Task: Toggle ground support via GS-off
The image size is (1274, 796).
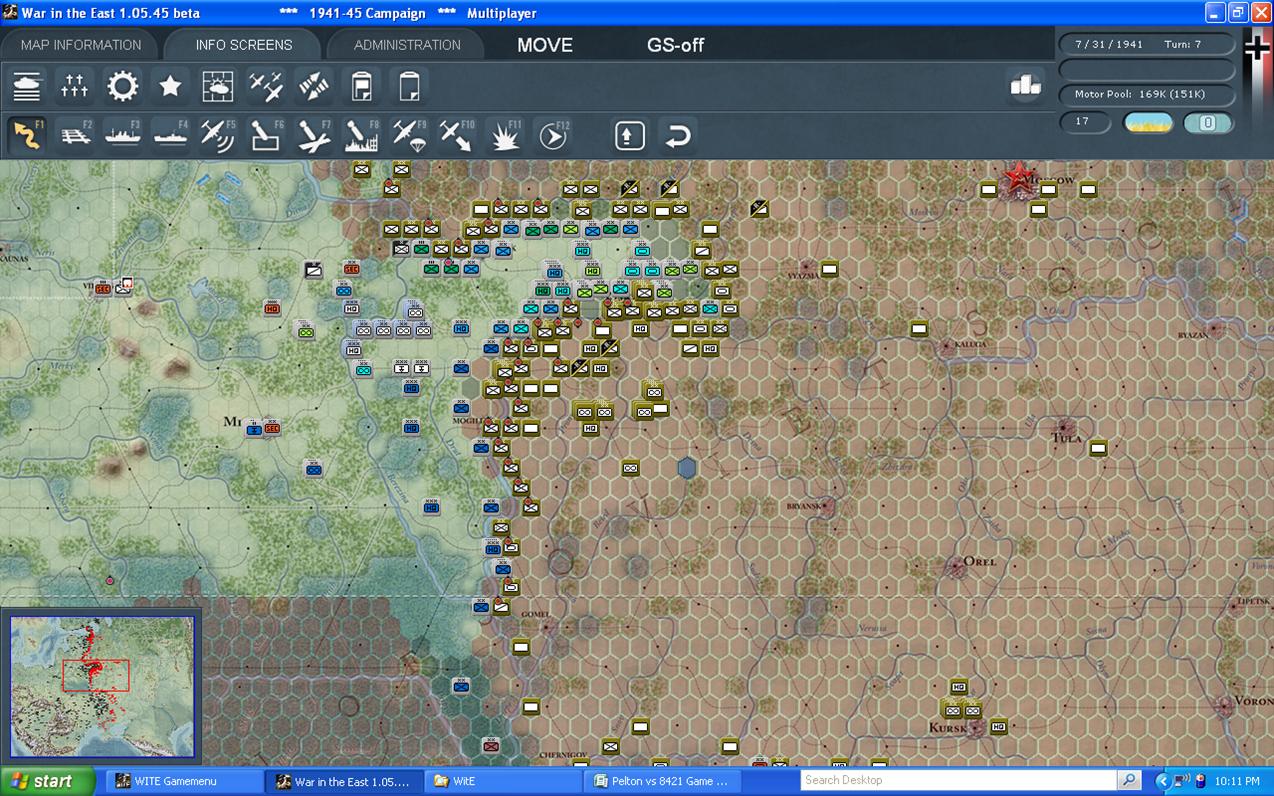Action: [x=676, y=45]
